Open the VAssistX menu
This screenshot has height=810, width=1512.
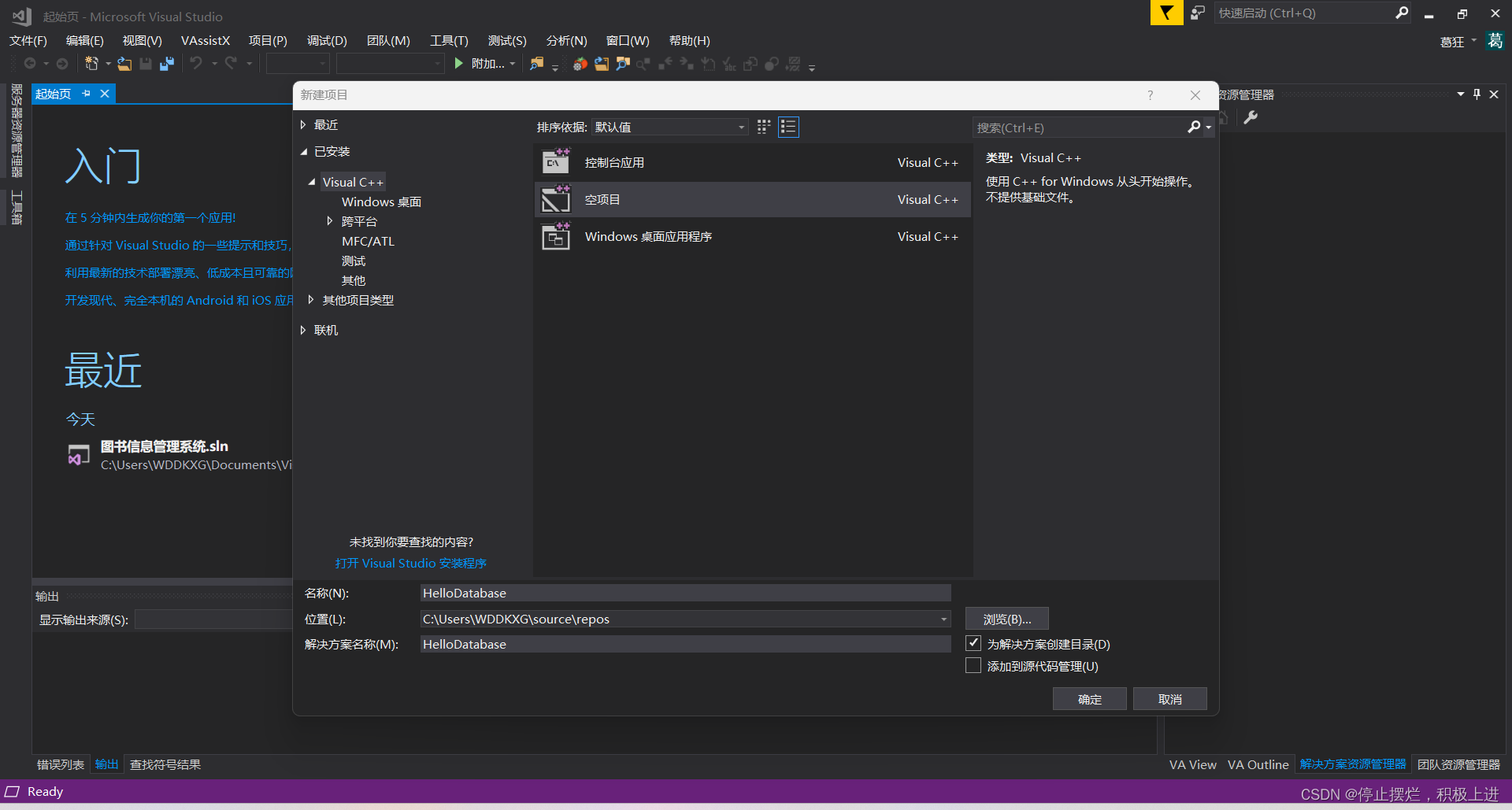(206, 41)
